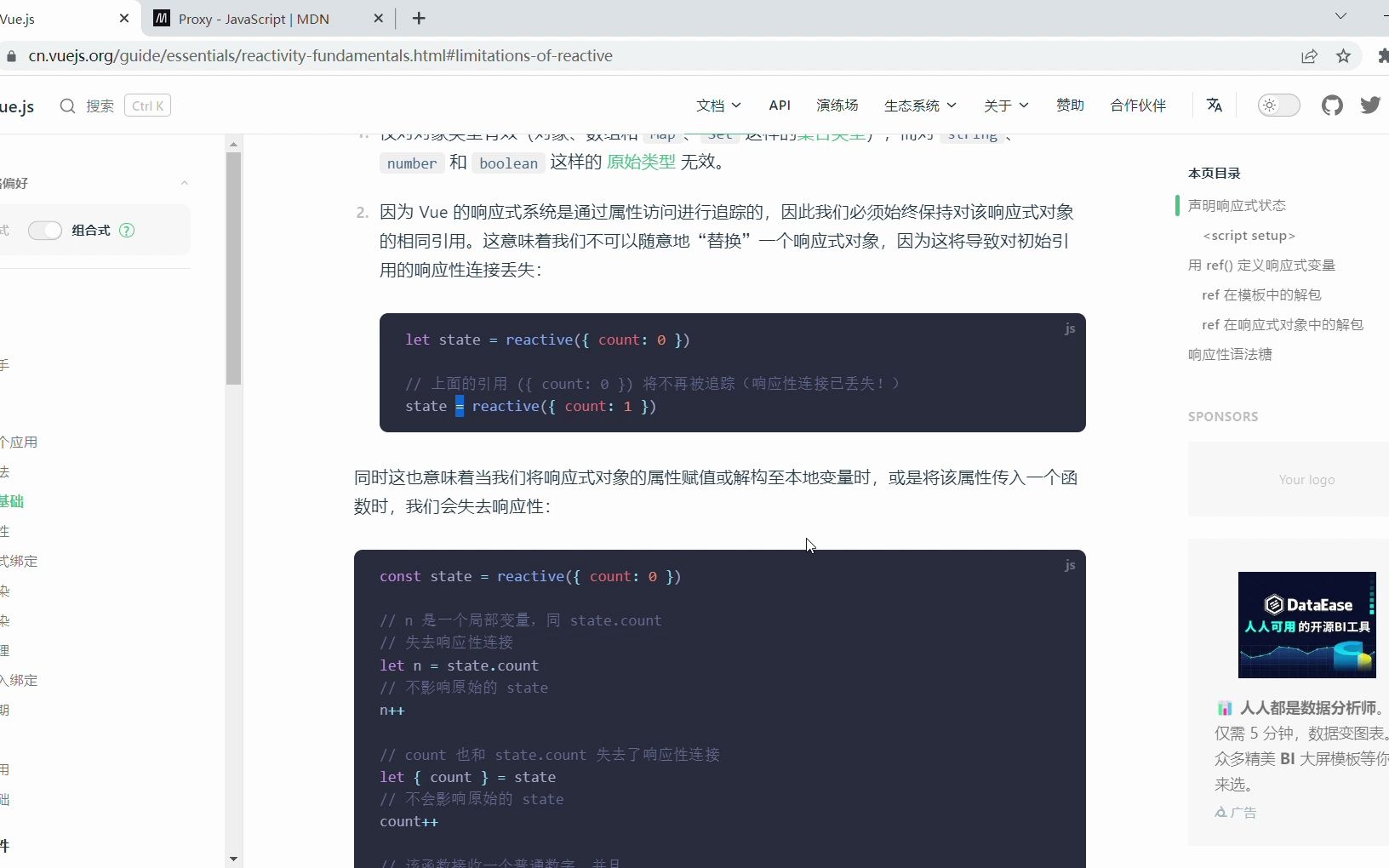The width and height of the screenshot is (1389, 868).
Task: Switch site language via translate icon
Action: tap(1215, 106)
